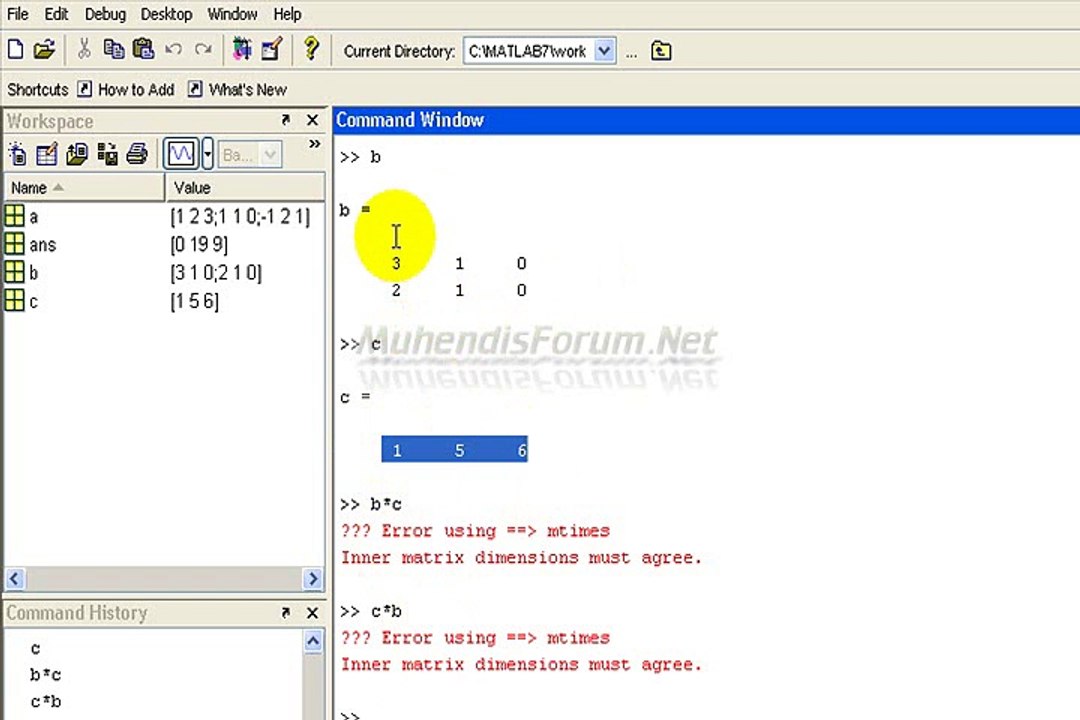Undock the Command History panel
Viewport: 1080px width, 720px height.
(x=285, y=613)
